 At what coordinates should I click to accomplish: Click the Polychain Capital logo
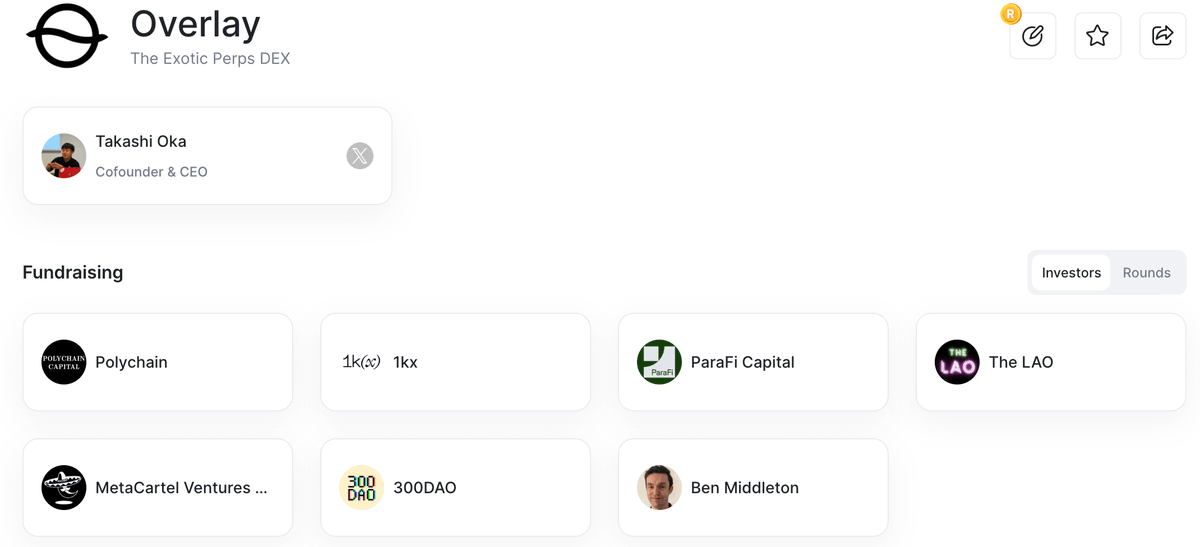coord(64,362)
